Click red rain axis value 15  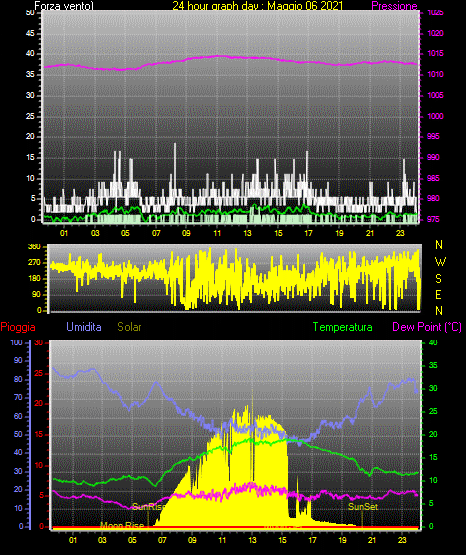click(x=39, y=434)
